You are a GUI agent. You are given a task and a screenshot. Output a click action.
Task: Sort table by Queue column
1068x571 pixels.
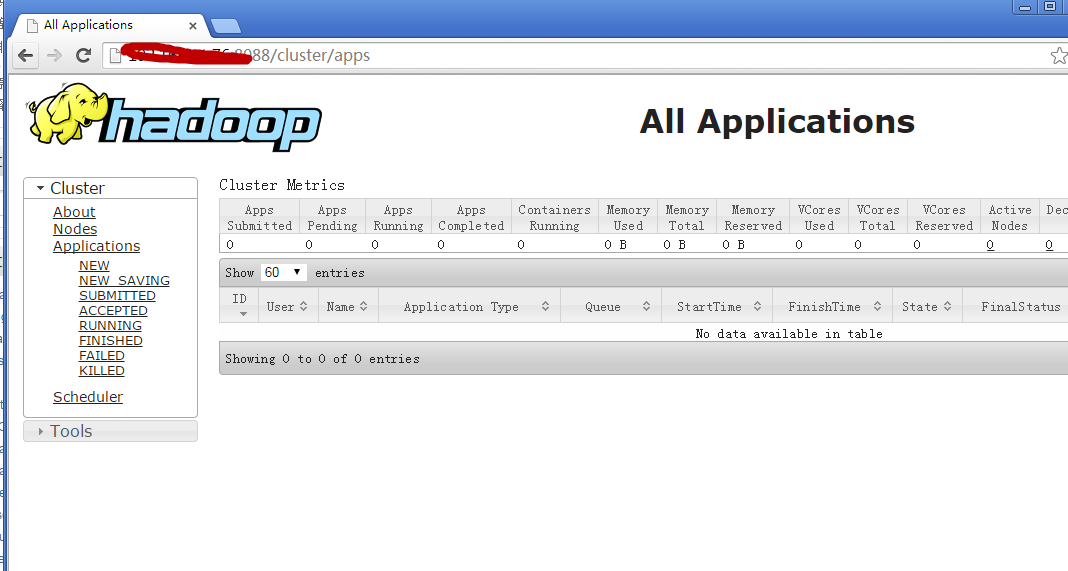tap(610, 307)
